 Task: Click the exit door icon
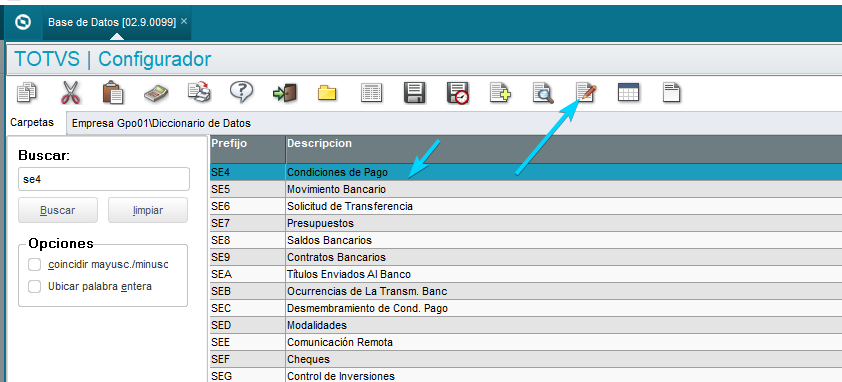click(x=285, y=93)
